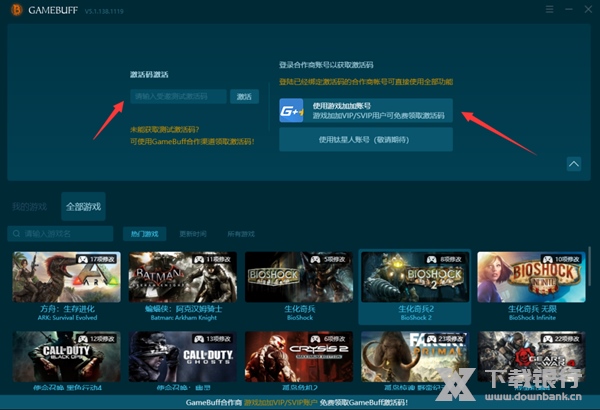Log in with 使用游戏加加账号 button
Image resolution: width=600 pixels, height=410 pixels.
click(x=366, y=110)
